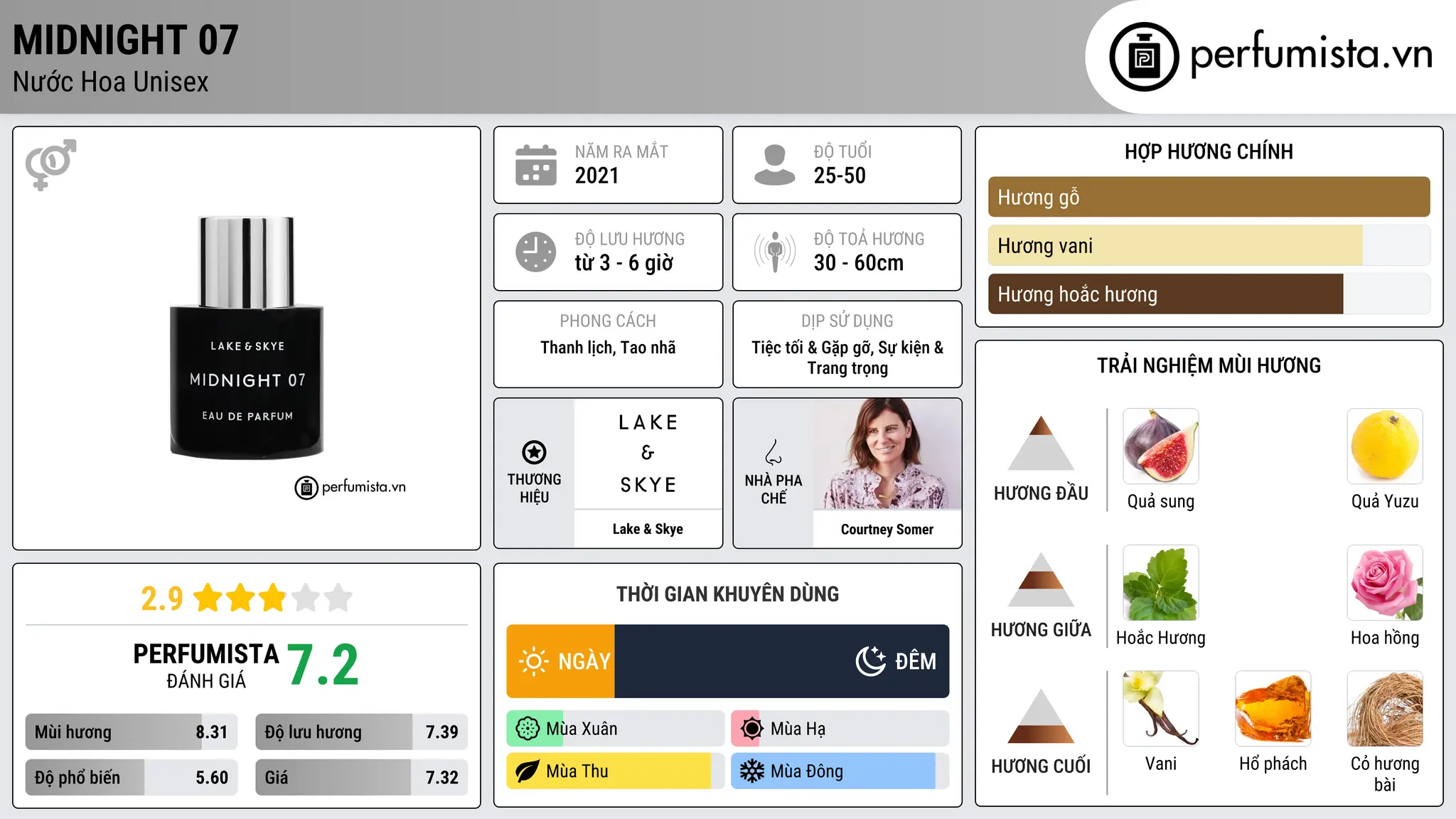Click the moon icon beside Đêm
The height and width of the screenshot is (819, 1456).
coord(870,661)
